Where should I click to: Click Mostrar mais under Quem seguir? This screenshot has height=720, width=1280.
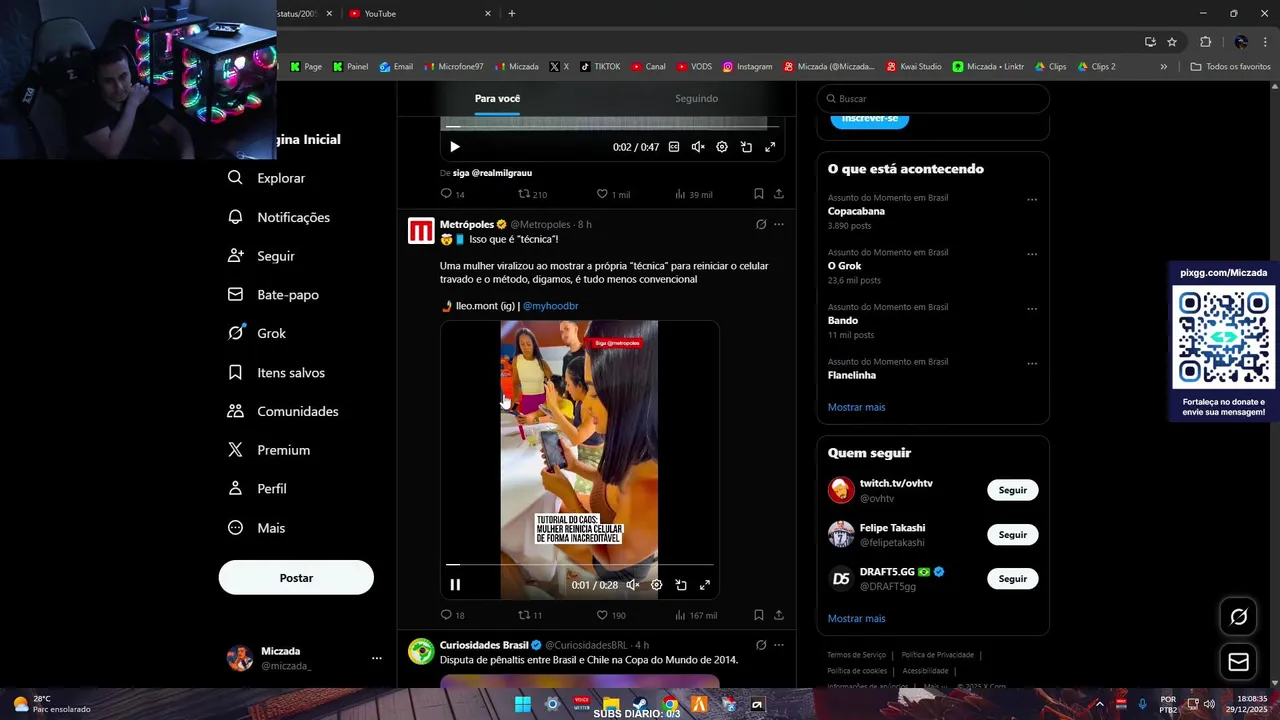tap(856, 618)
